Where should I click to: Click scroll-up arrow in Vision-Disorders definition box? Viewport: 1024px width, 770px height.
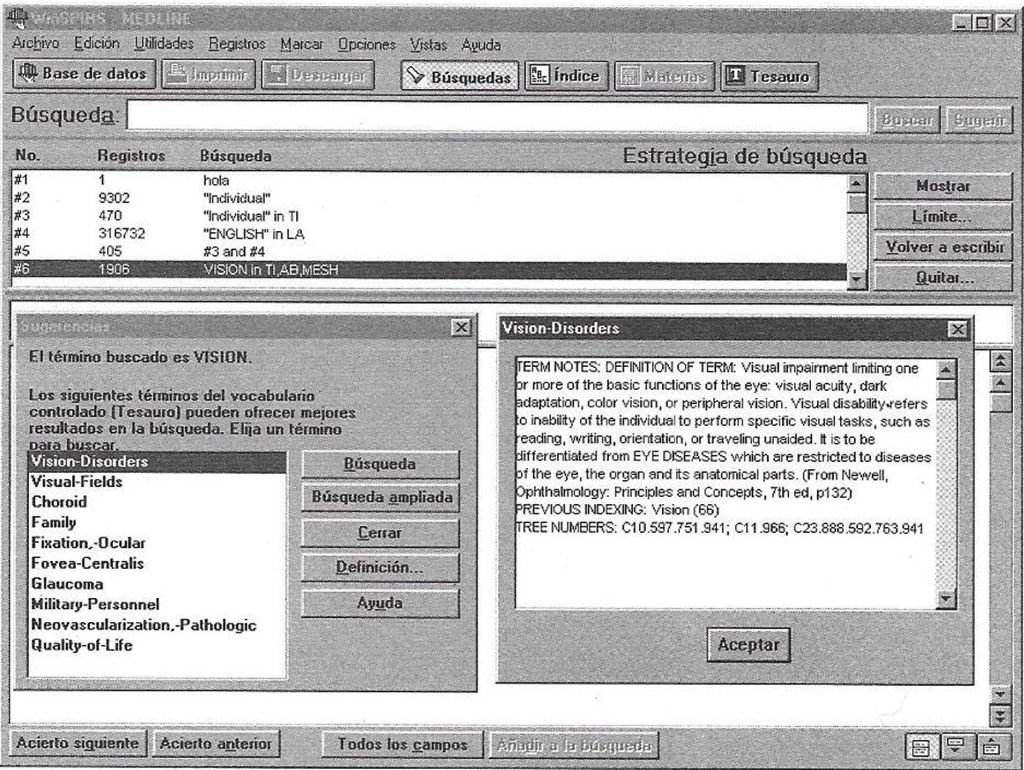946,370
